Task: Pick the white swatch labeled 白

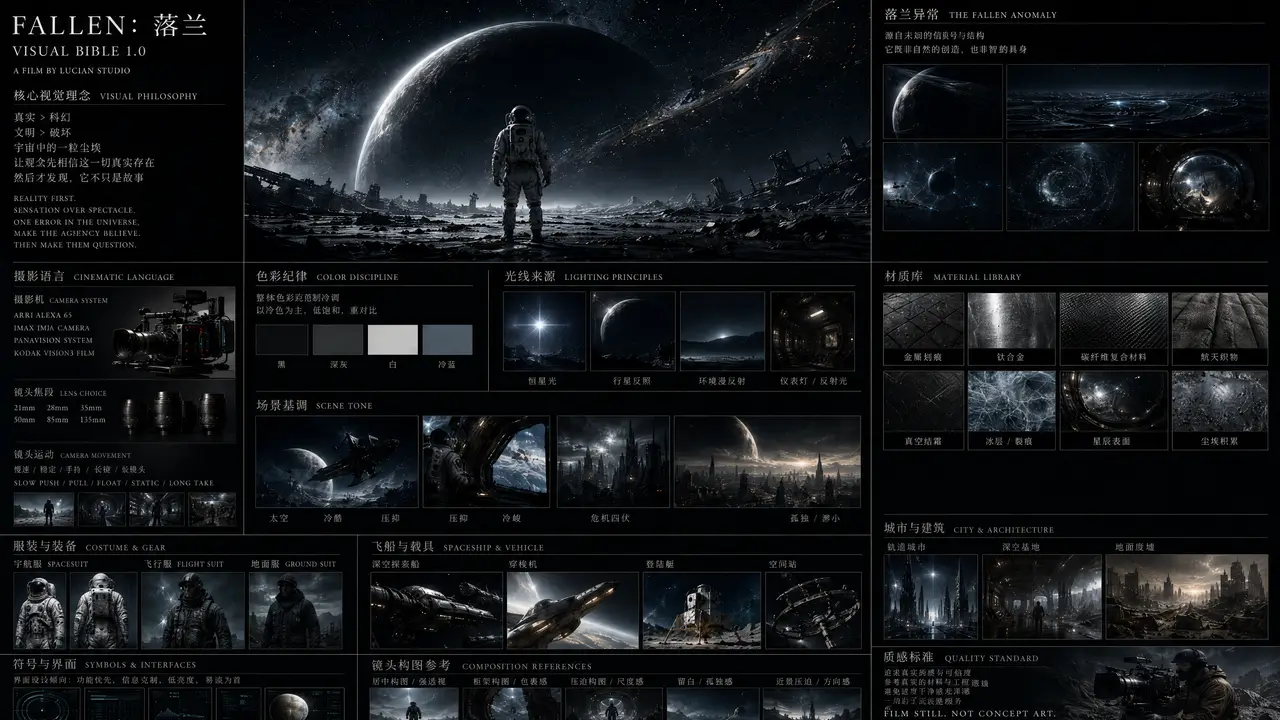Action: click(x=393, y=340)
